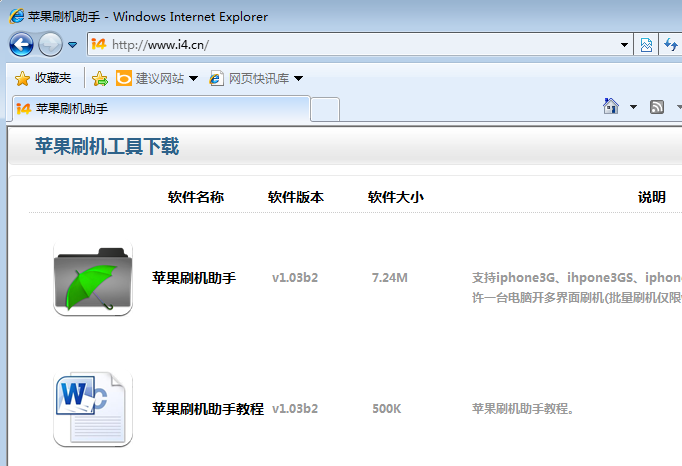Open the 收藏夹 favorites button
The width and height of the screenshot is (682, 466).
point(43,78)
